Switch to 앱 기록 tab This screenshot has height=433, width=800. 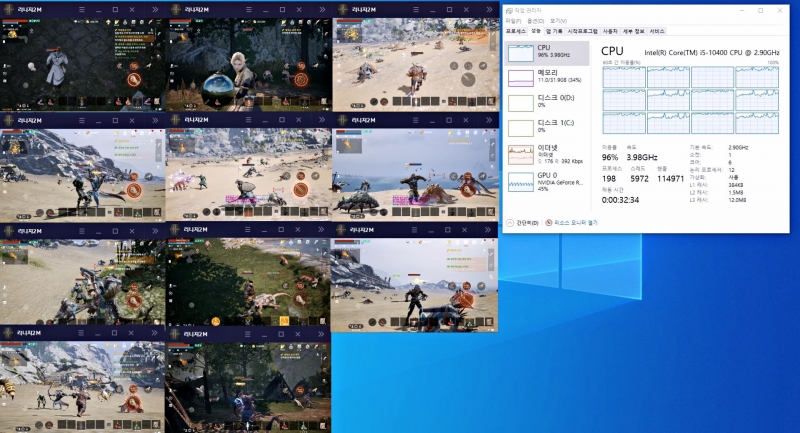coord(554,31)
